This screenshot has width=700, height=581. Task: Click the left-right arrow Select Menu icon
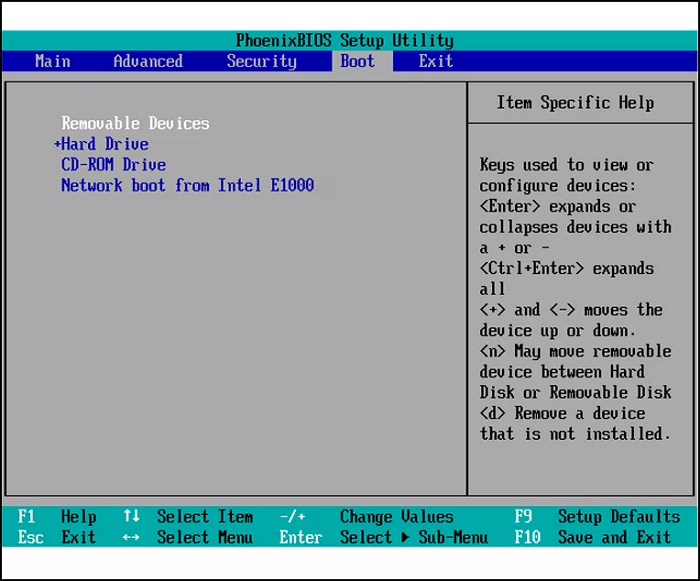coord(131,538)
